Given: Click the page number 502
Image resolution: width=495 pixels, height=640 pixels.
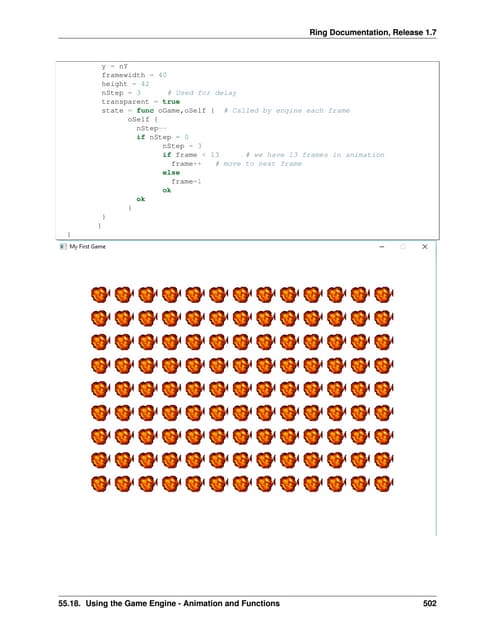Looking at the screenshot, I should point(430,603).
